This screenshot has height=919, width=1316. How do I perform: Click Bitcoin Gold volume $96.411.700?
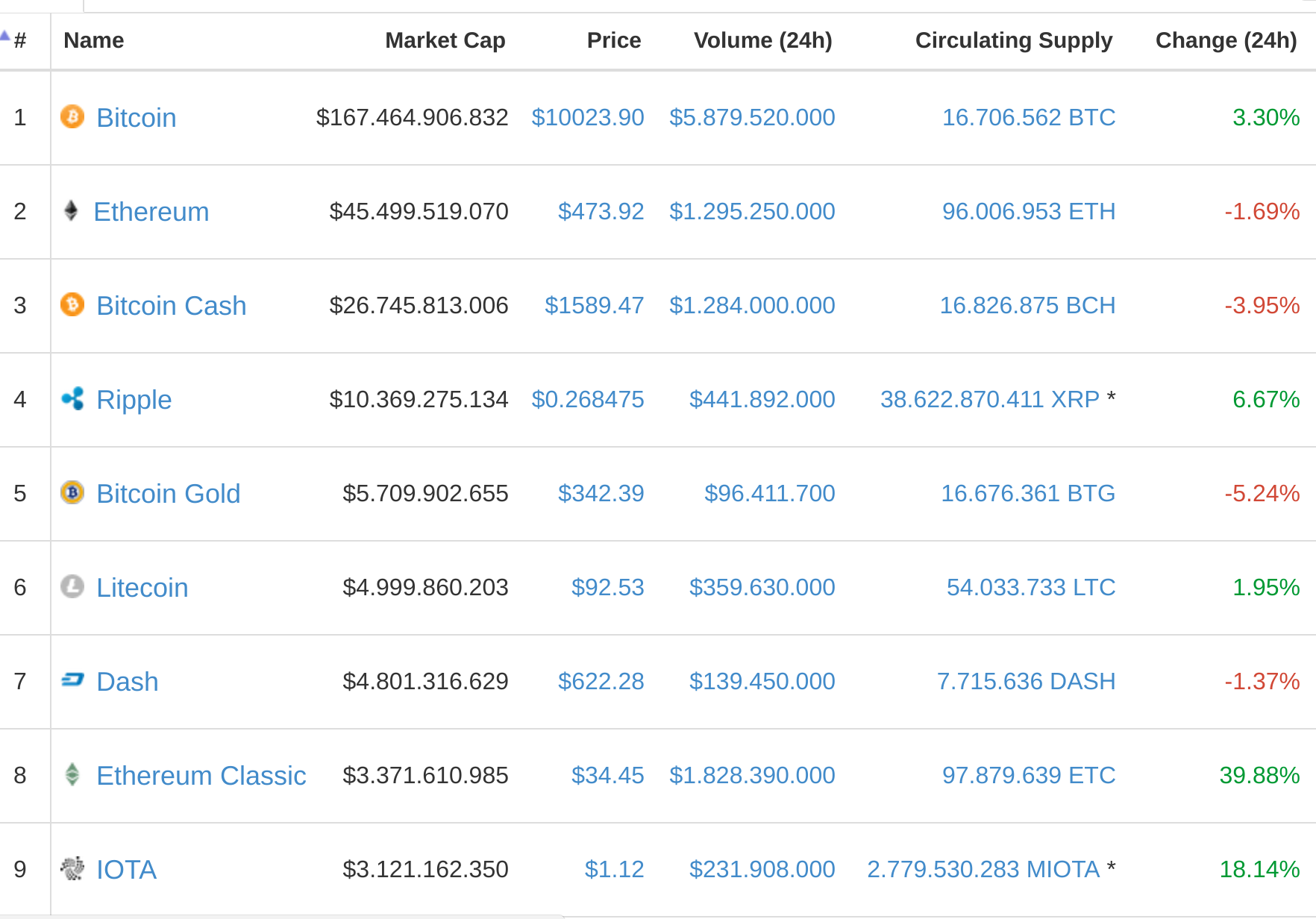tap(770, 493)
